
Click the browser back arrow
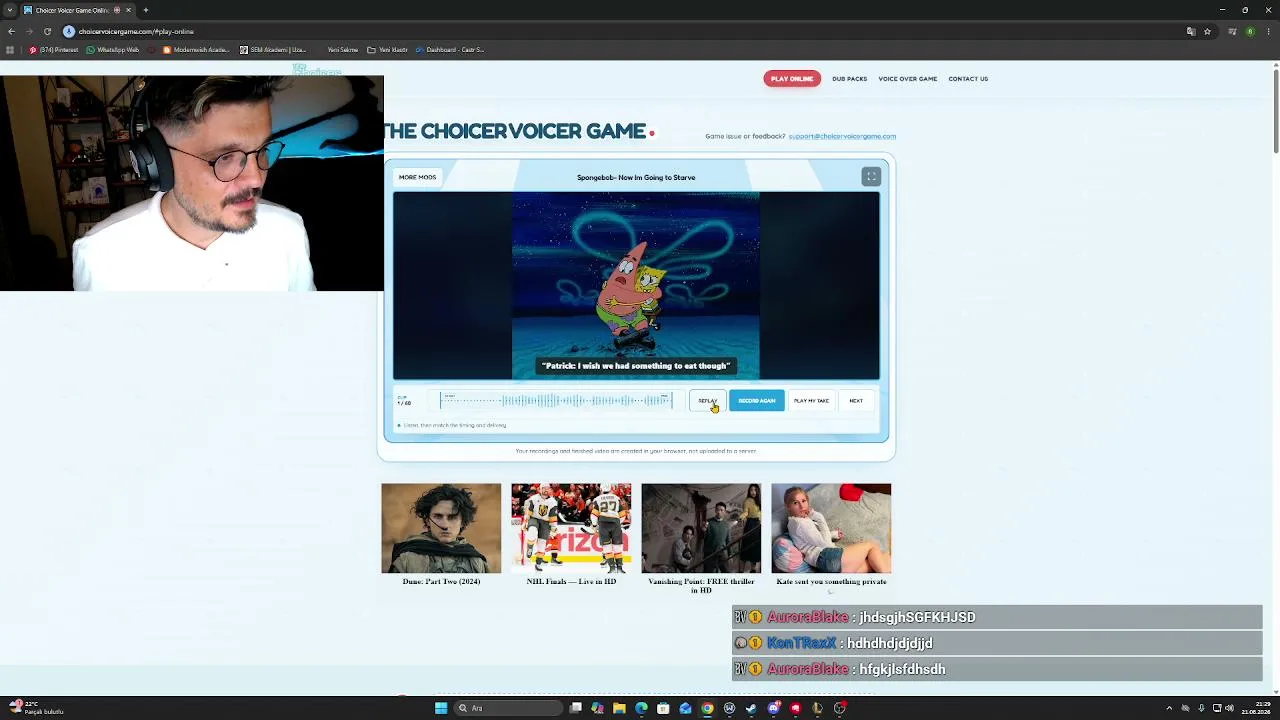click(11, 31)
